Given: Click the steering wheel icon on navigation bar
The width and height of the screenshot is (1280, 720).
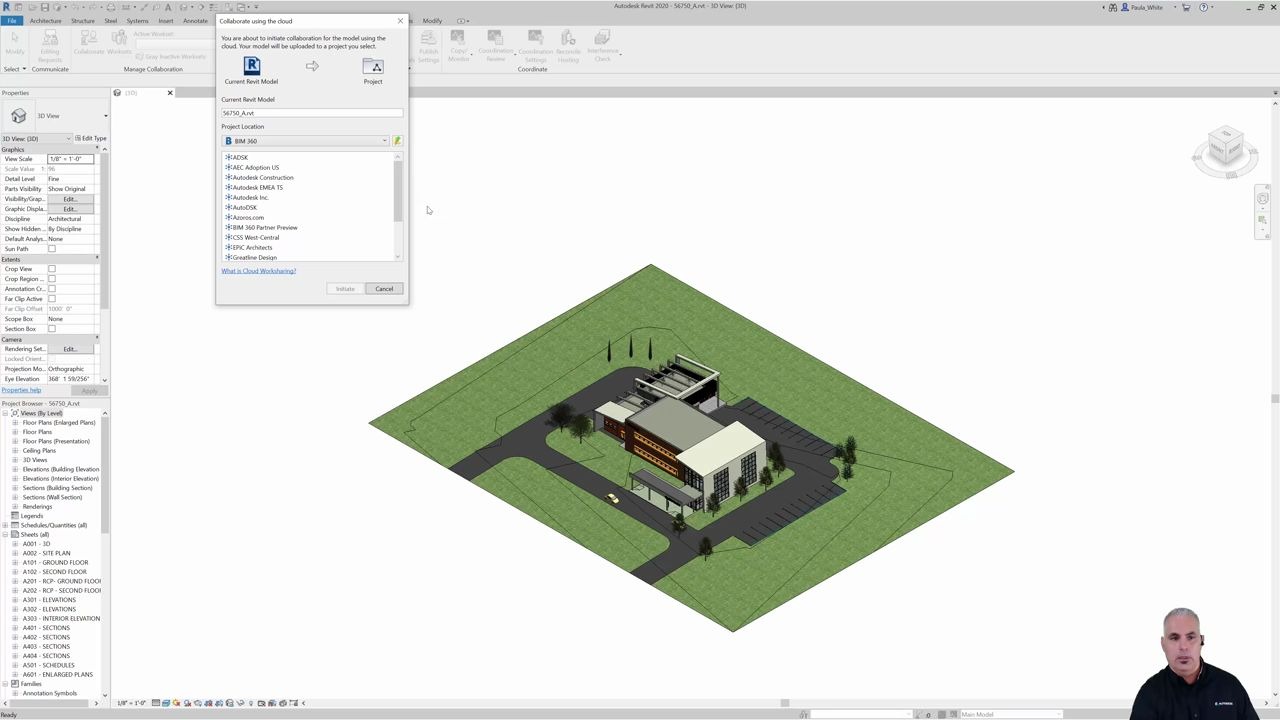Looking at the screenshot, I should [x=1263, y=199].
